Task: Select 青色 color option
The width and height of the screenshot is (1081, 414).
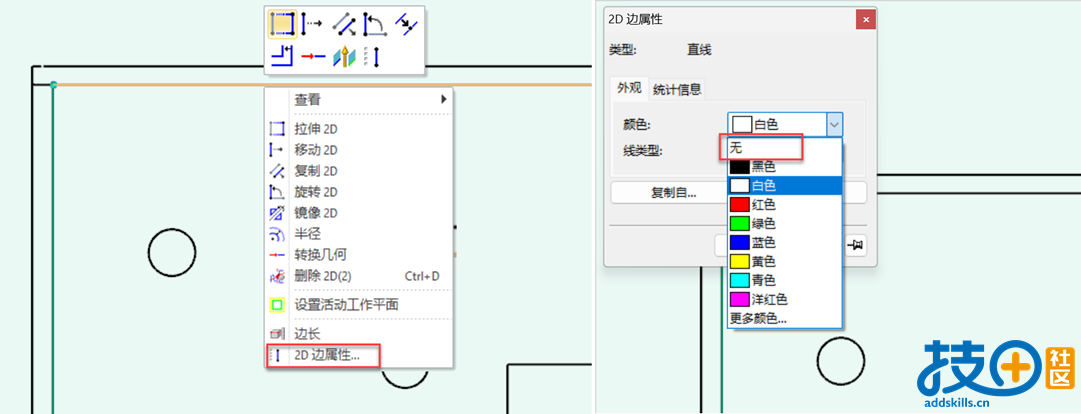Action: (785, 280)
